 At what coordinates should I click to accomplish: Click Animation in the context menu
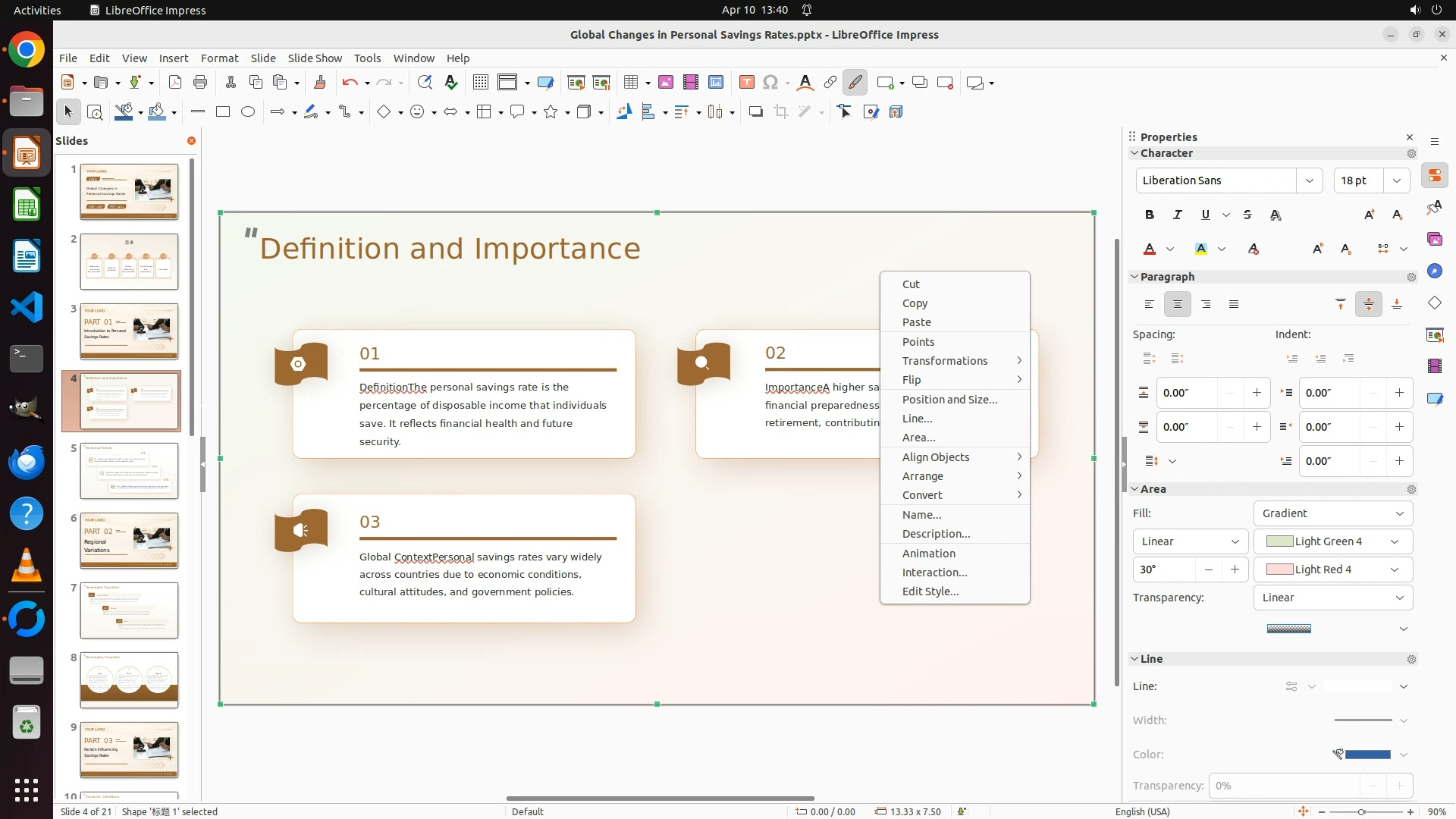coord(928,554)
